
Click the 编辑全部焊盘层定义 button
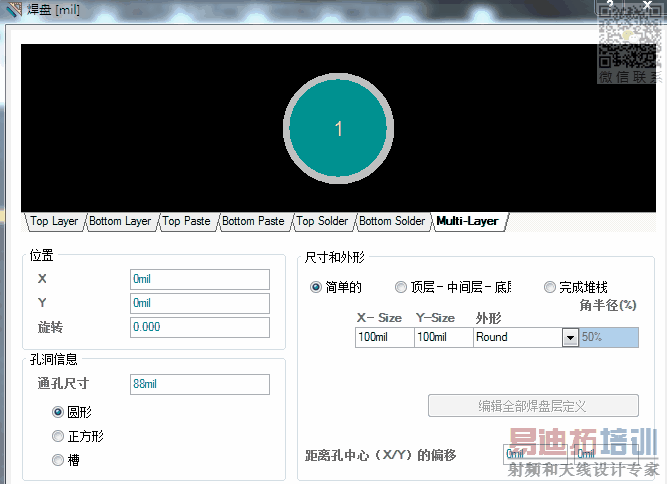click(x=533, y=406)
